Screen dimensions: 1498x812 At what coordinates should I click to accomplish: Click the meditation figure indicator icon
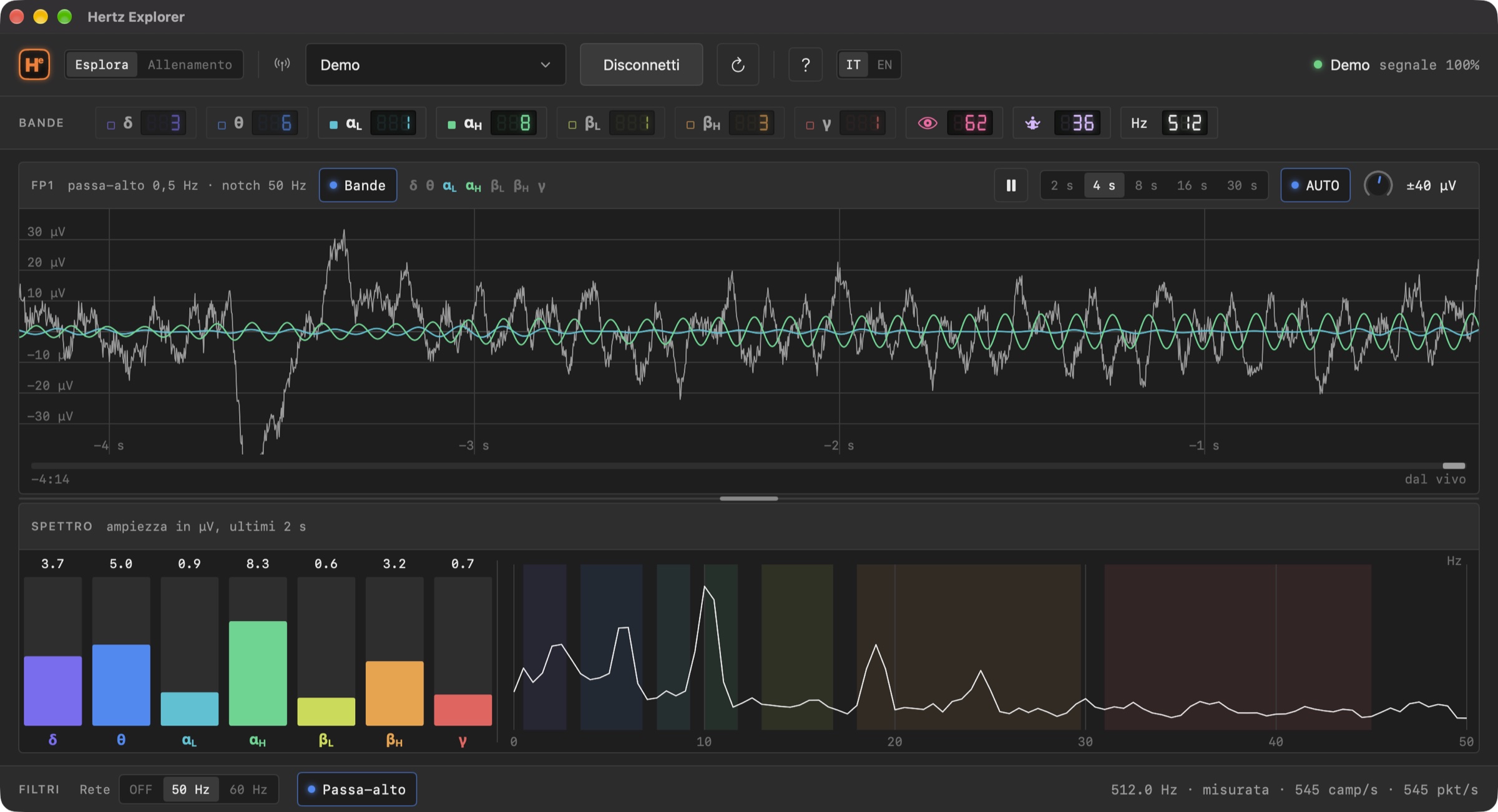point(1033,123)
